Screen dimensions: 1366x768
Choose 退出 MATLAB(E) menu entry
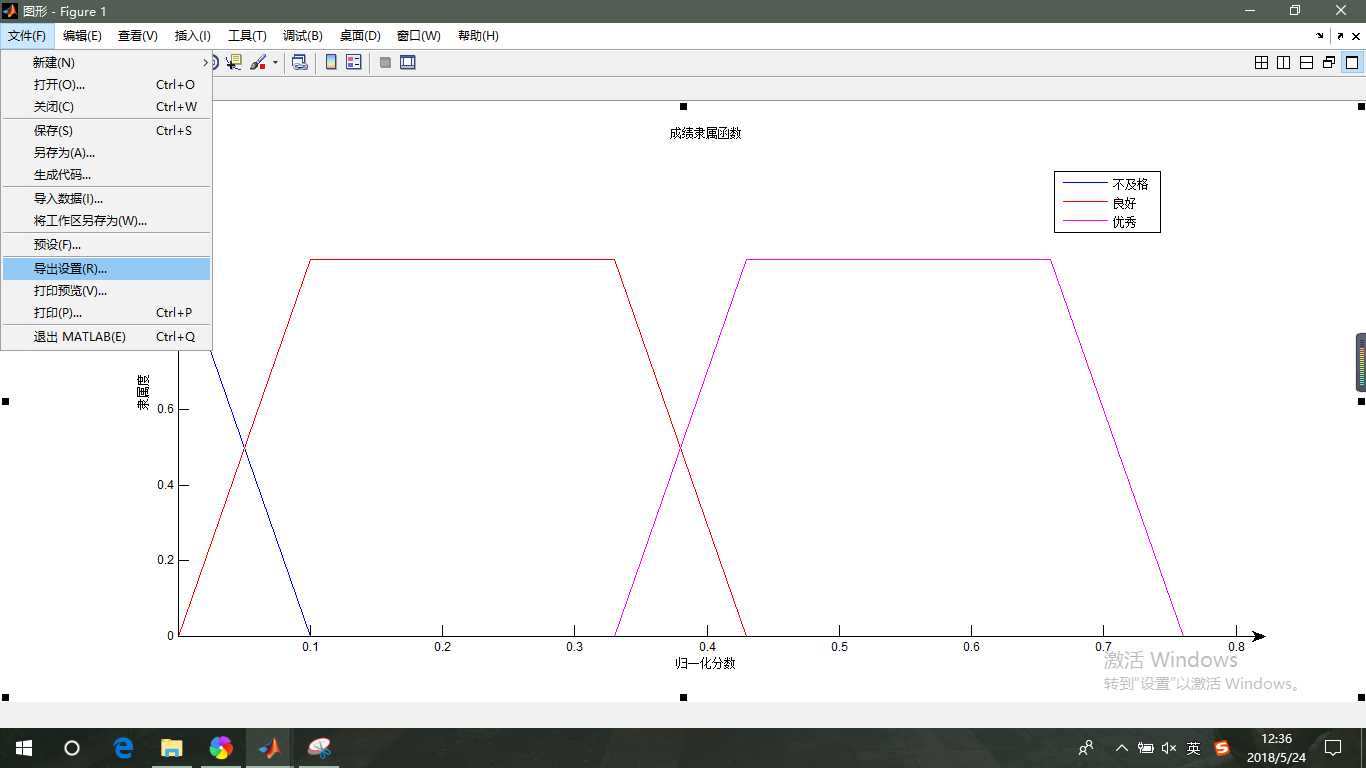(x=106, y=337)
